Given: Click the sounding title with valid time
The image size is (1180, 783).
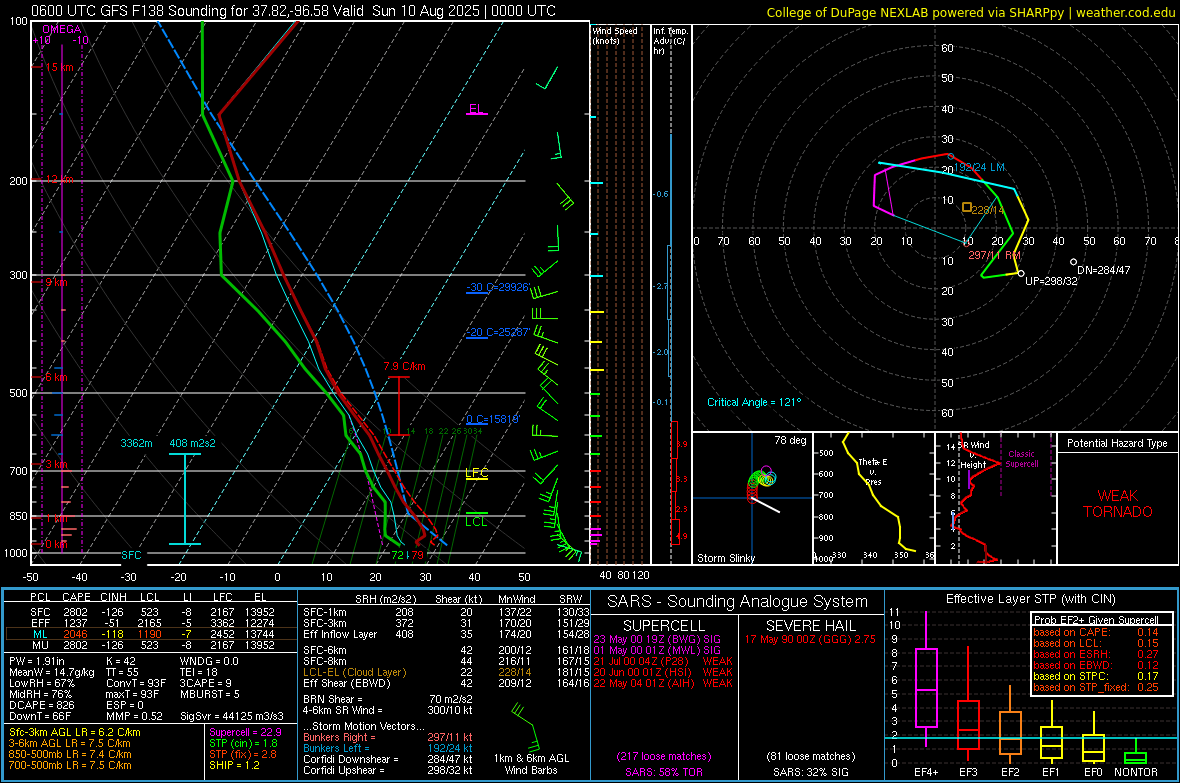Looking at the screenshot, I should point(293,11).
